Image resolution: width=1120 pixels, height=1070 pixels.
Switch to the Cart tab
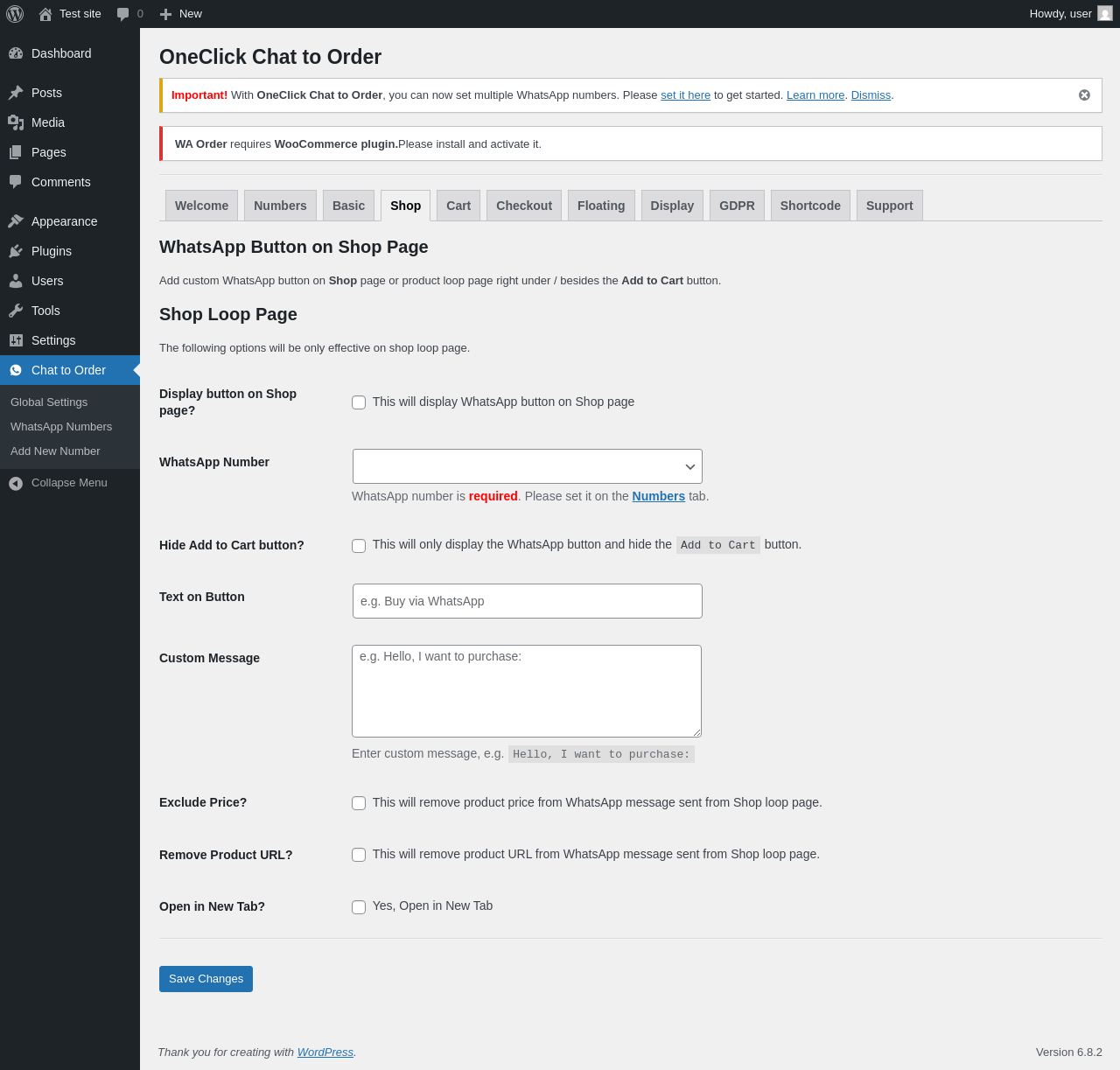tap(458, 206)
